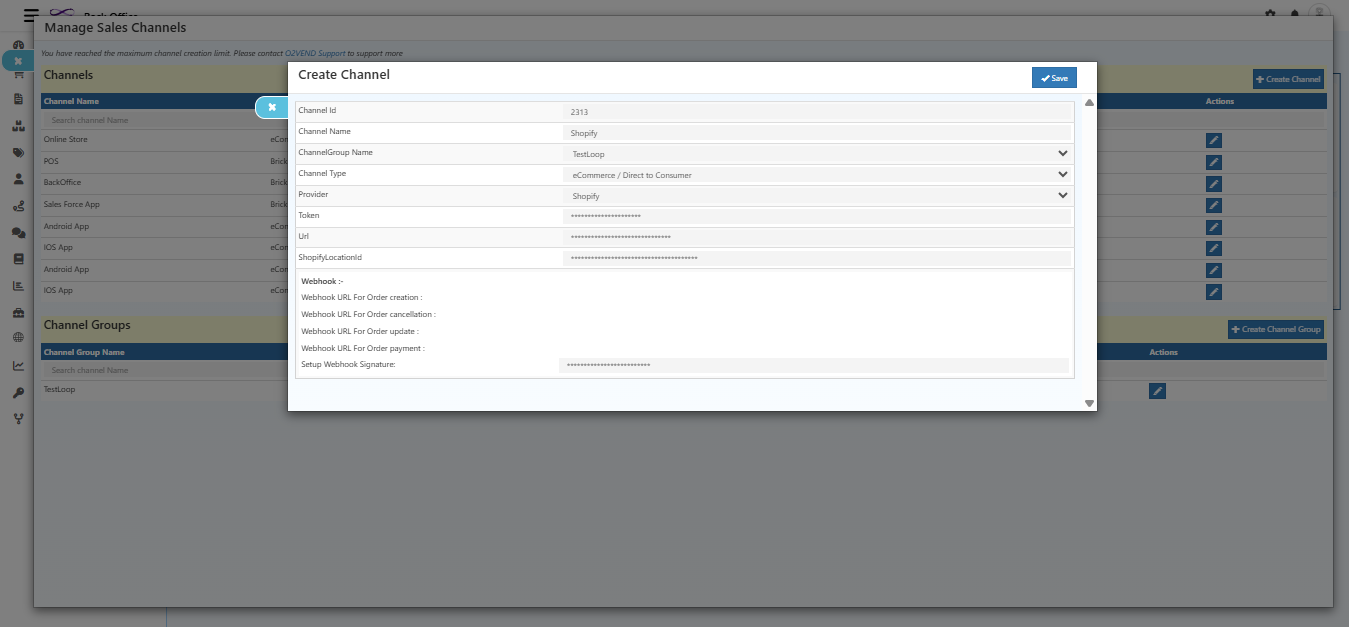Edit the TestLoop channel group
Viewport: 1349px width, 627px height.
coord(1157,391)
